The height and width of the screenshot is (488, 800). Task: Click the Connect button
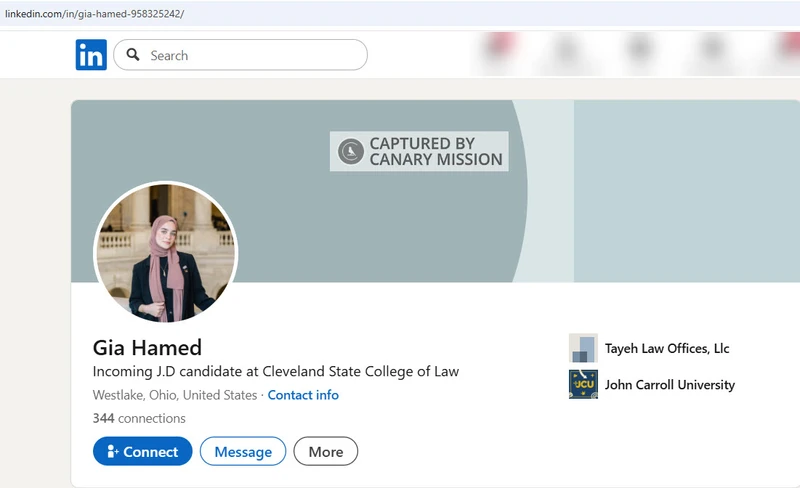tap(142, 451)
